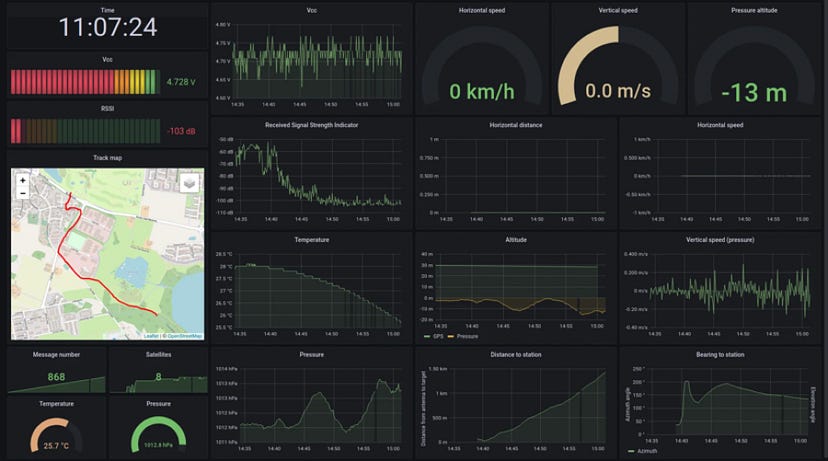828x461 pixels.
Task: Click the Elevation angle axis label
Action: coord(812,404)
